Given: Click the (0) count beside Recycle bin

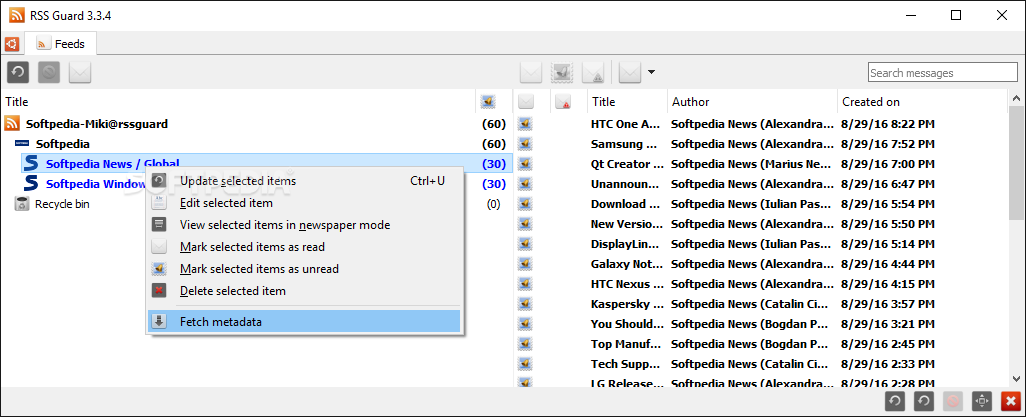Looking at the screenshot, I should pos(493,204).
